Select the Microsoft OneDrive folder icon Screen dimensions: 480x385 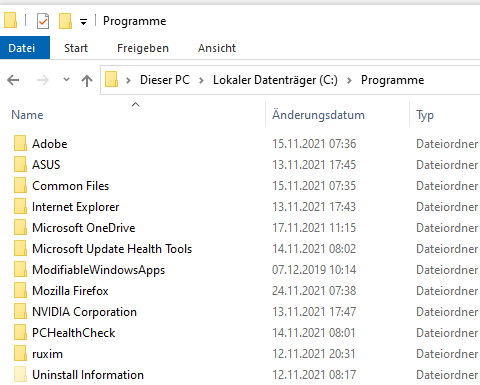click(20, 227)
